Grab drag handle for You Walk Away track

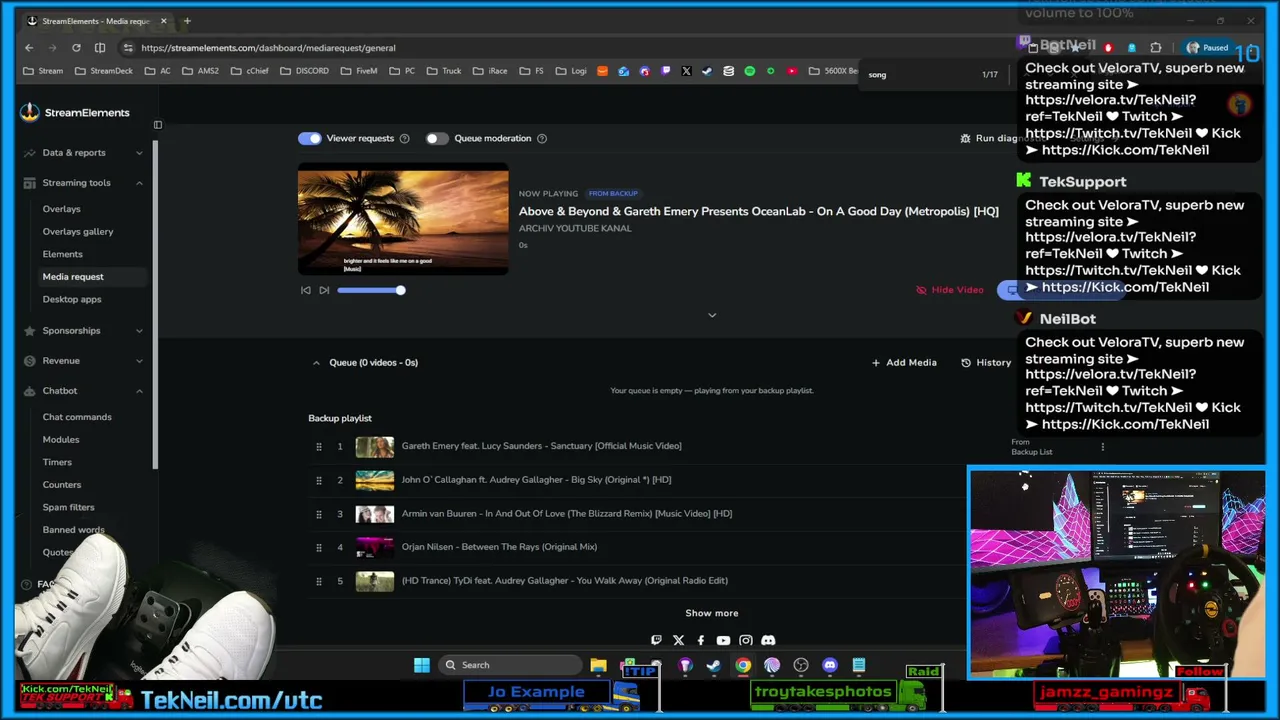point(319,581)
